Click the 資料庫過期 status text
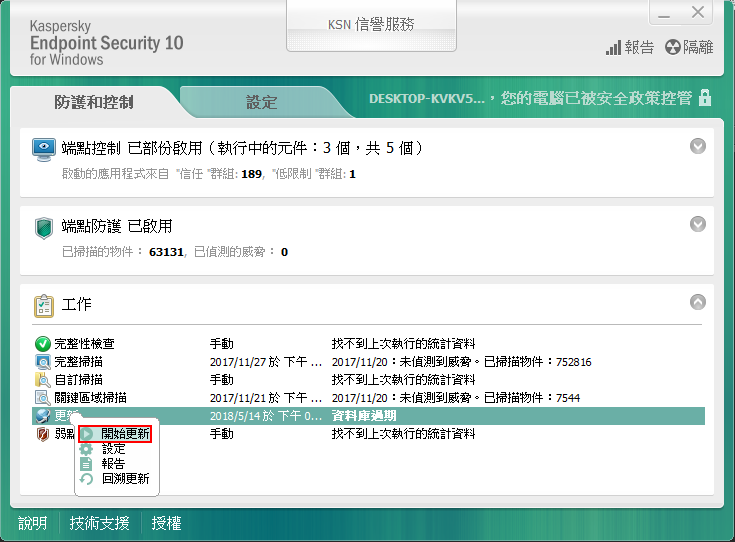Screen dimensions: 735x542 pyautogui.click(x=364, y=416)
